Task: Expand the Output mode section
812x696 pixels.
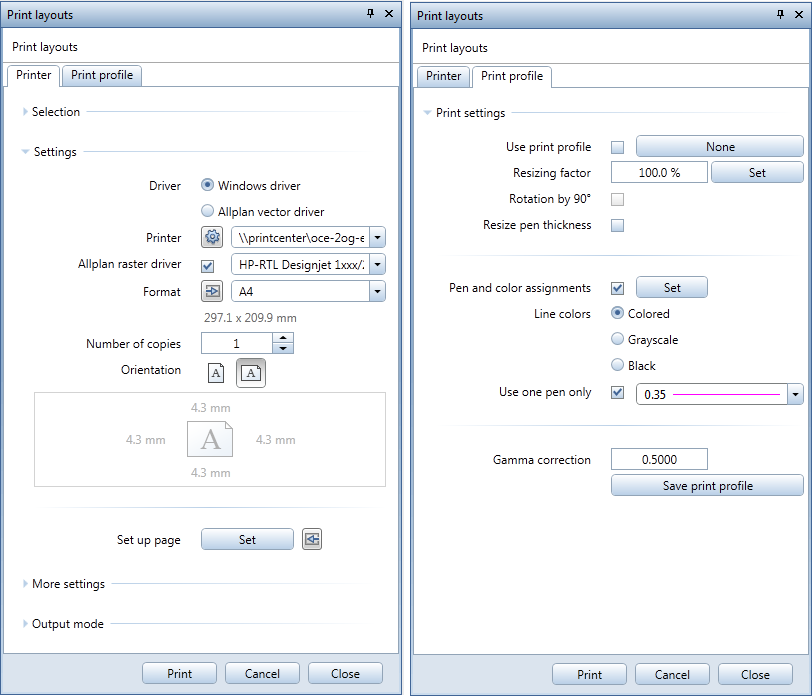Action: 66,624
